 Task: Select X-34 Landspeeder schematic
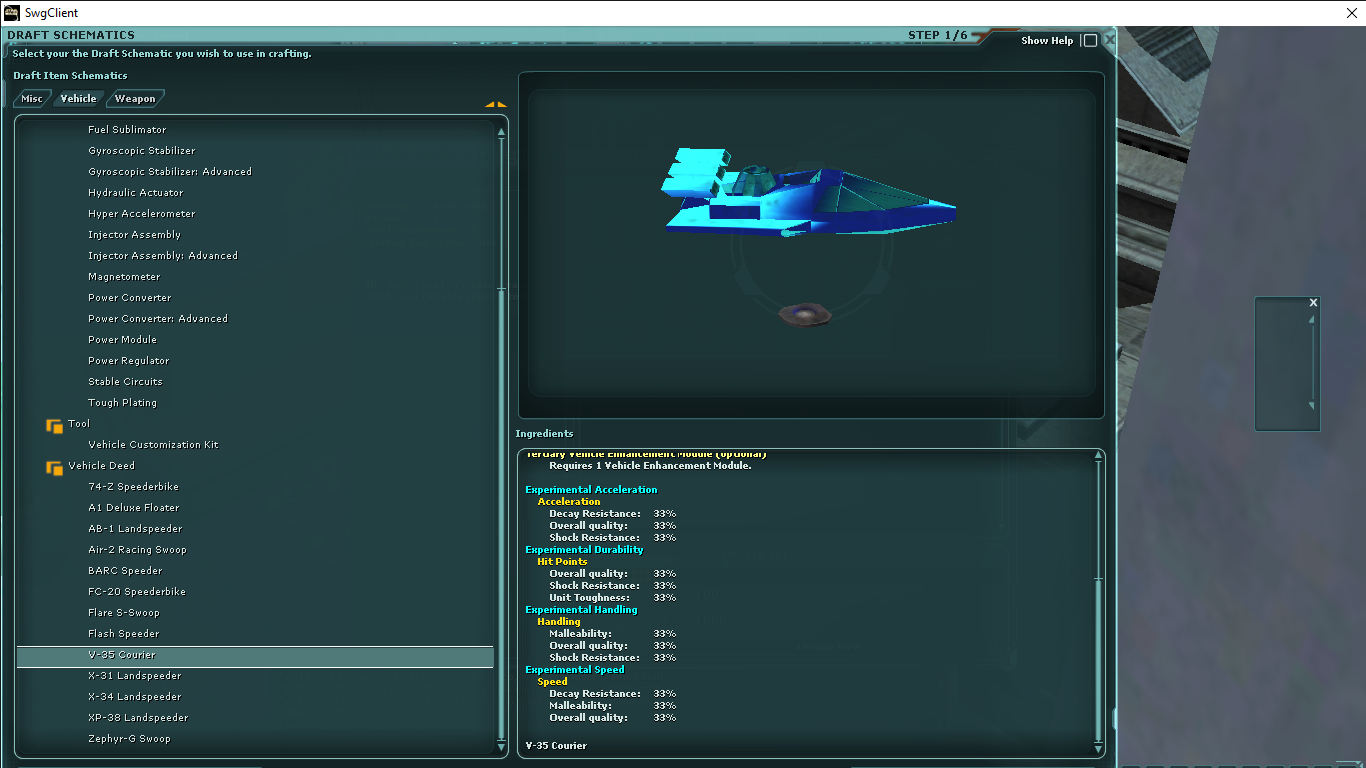[x=135, y=697]
